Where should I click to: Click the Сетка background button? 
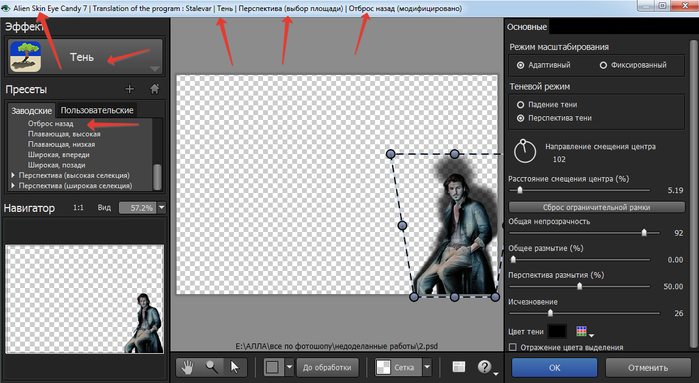pos(398,367)
